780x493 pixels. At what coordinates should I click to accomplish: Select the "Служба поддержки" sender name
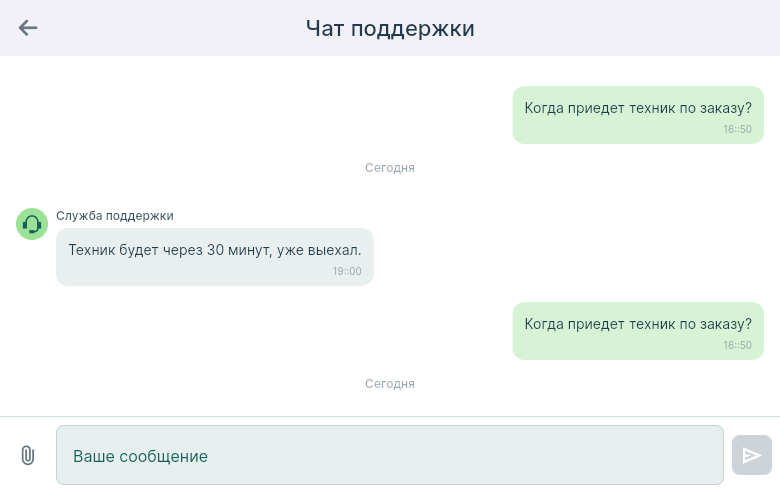pos(115,216)
